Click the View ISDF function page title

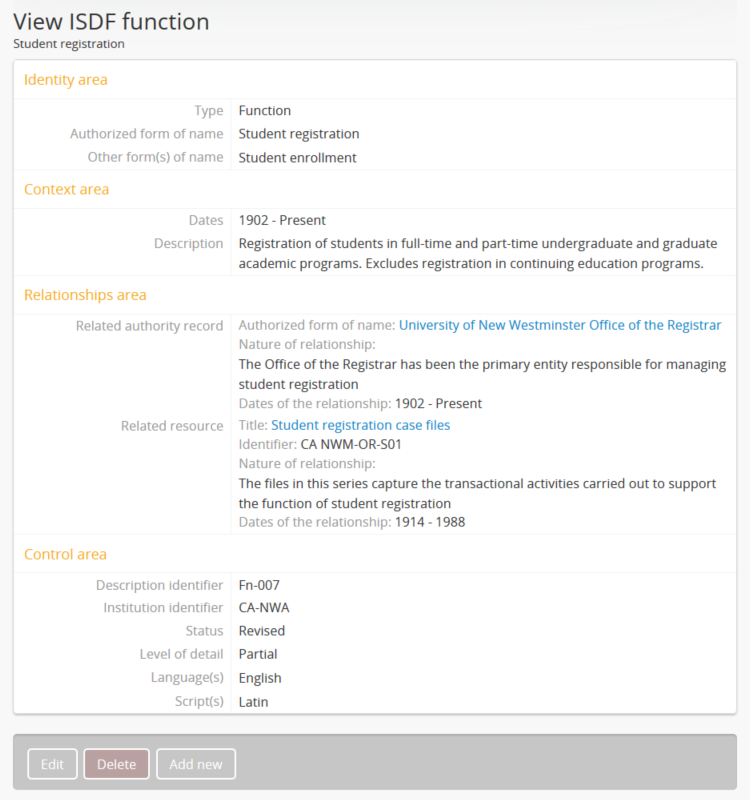111,21
